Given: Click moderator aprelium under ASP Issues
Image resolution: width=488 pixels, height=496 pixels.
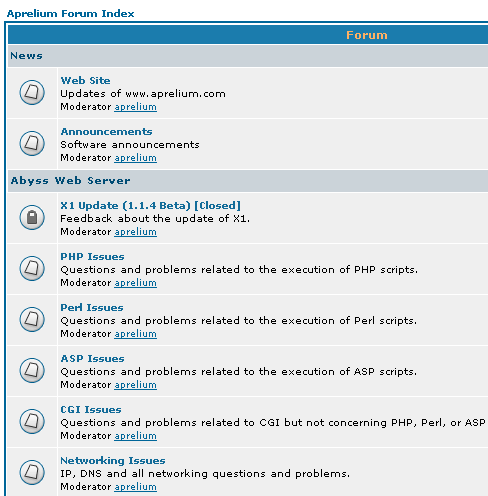Looking at the screenshot, I should 135,385.
